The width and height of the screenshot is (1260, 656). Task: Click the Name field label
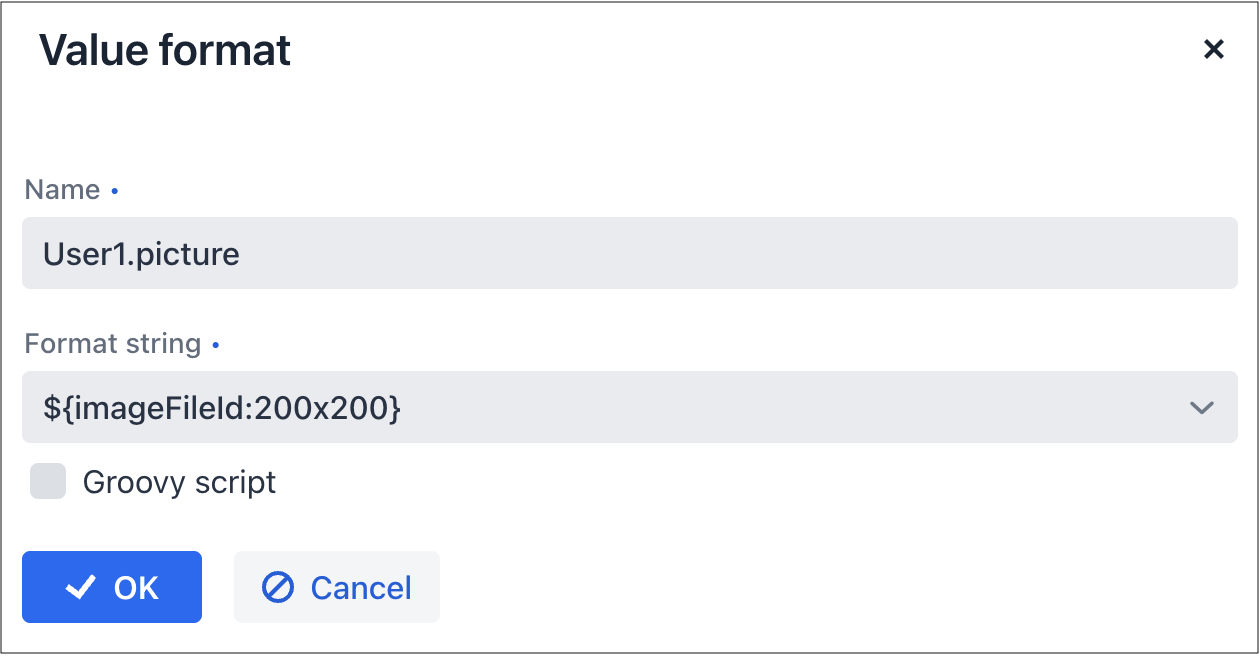[62, 190]
